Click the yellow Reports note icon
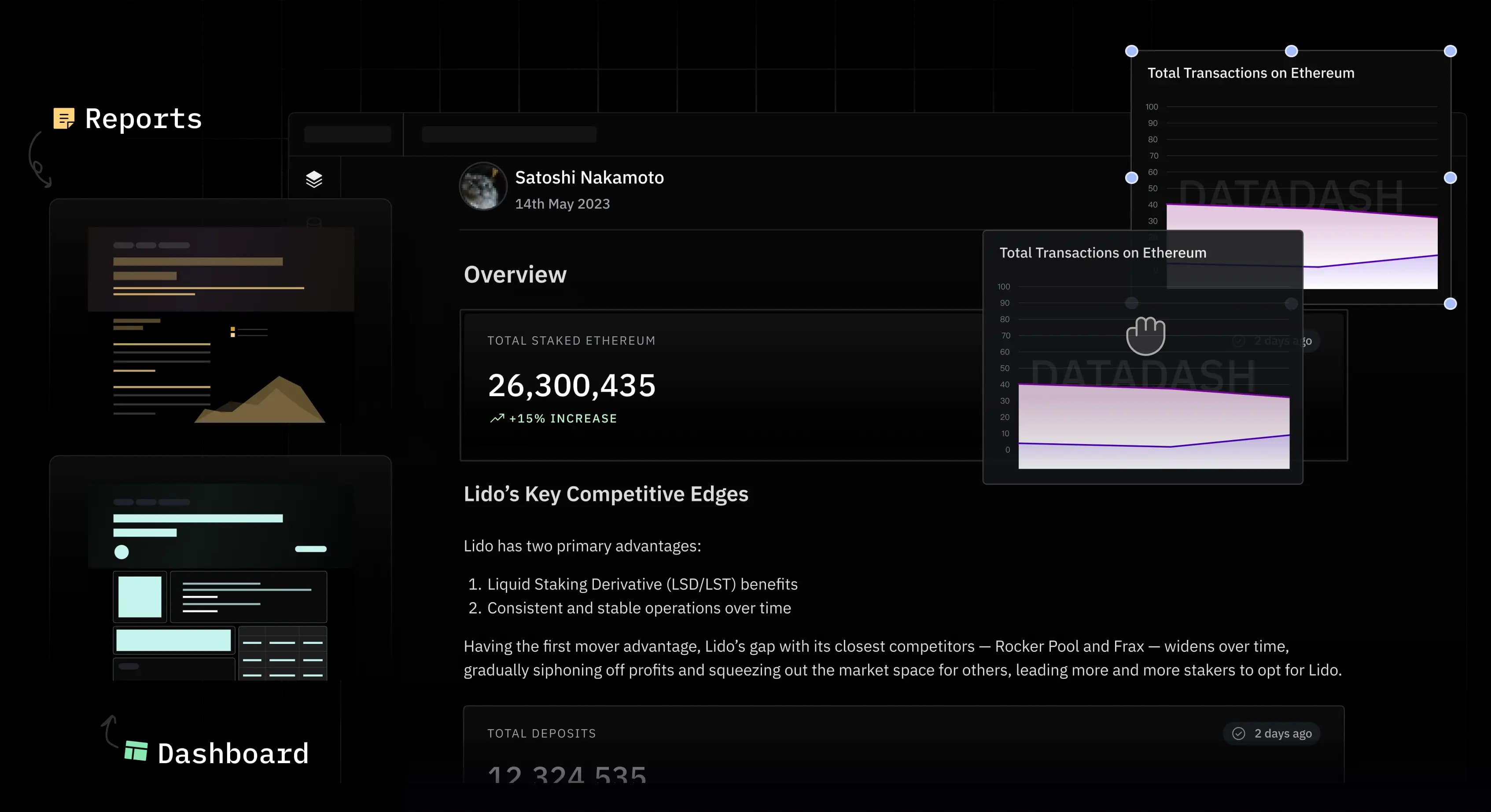The height and width of the screenshot is (812, 1491). pyautogui.click(x=64, y=119)
